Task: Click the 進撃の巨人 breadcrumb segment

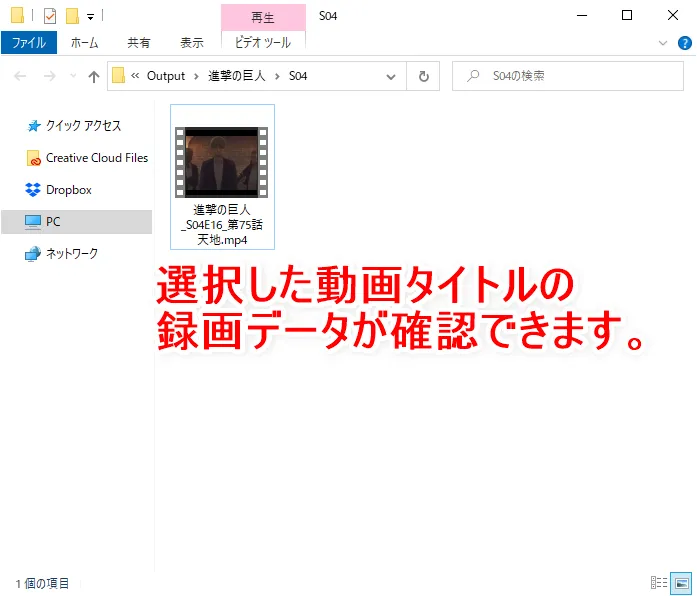Action: click(x=236, y=76)
